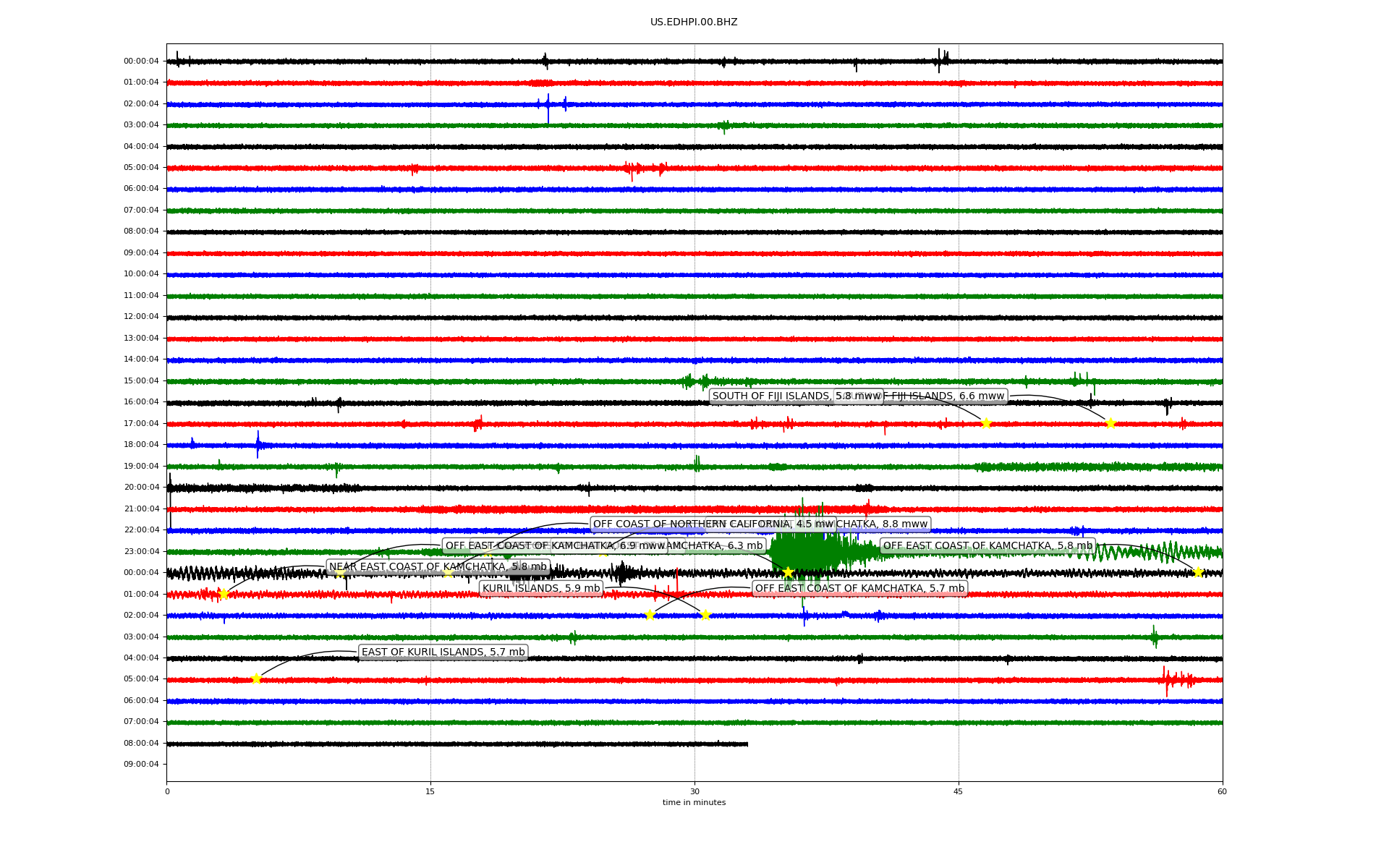Image resolution: width=1389 pixels, height=868 pixels.
Task: Select the 'OFF EAST COAST OF KAMCHATKA, 5.8 mb' label
Action: click(x=987, y=545)
